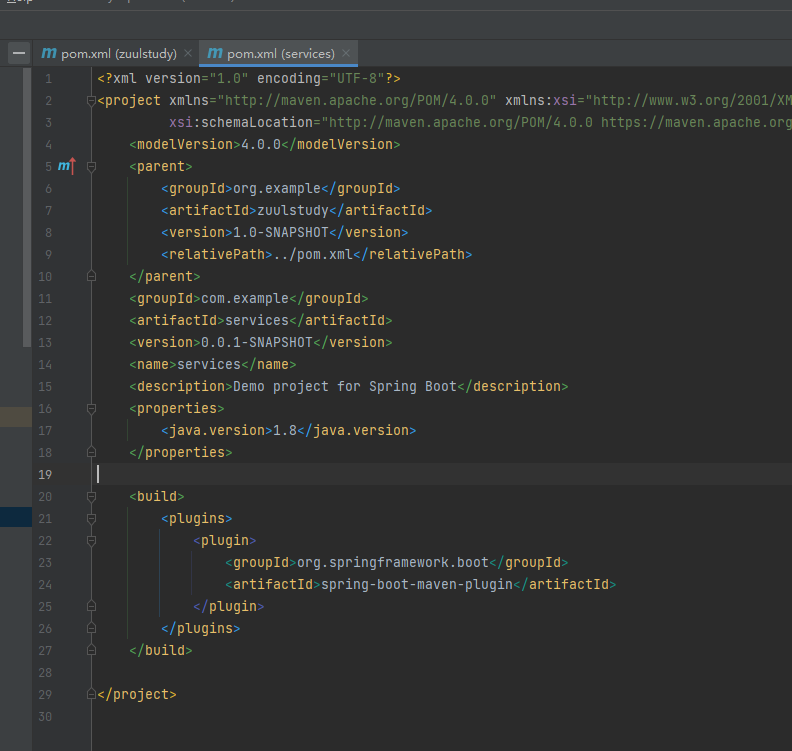Click spring-boot-maven-plugin artifactId value
This screenshot has width=792, height=751.
click(417, 585)
